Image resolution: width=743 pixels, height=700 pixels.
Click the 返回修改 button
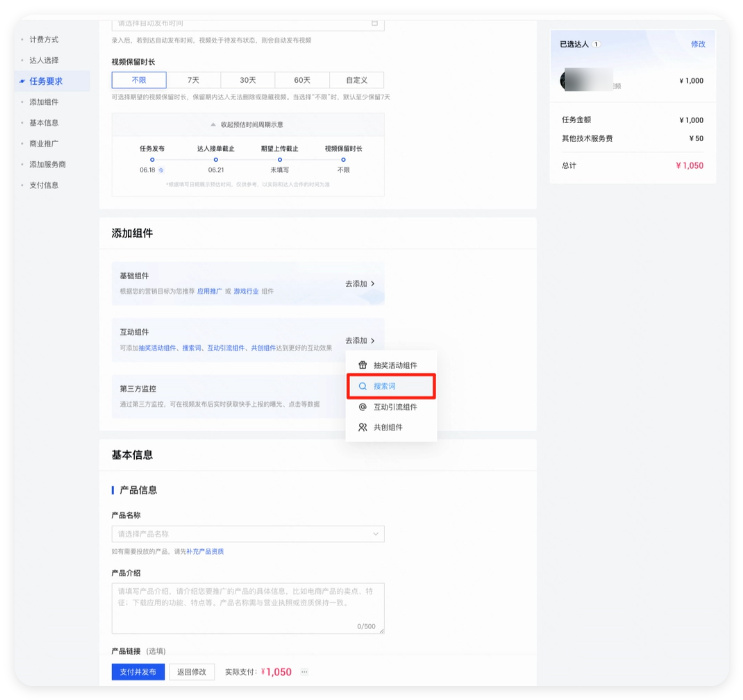click(192, 672)
